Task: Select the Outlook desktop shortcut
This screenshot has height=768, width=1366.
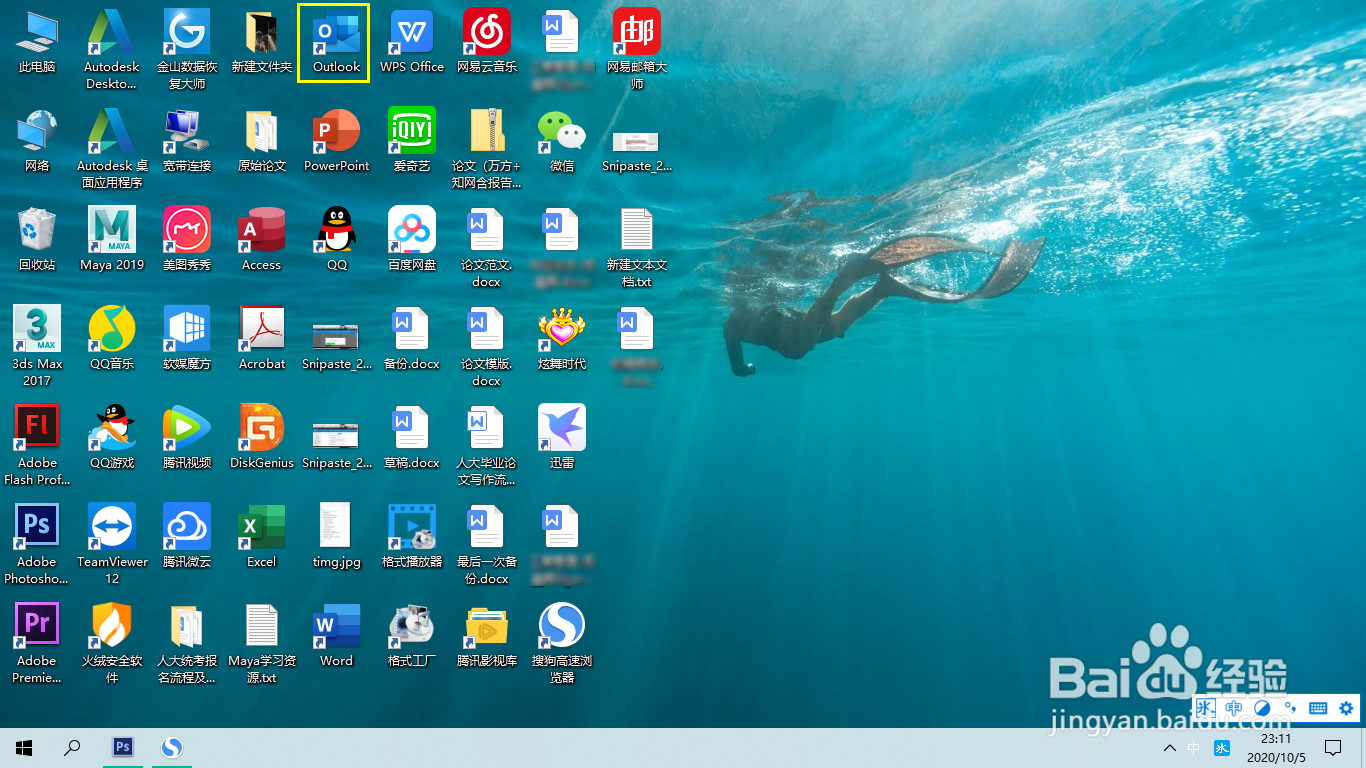Action: pyautogui.click(x=336, y=42)
